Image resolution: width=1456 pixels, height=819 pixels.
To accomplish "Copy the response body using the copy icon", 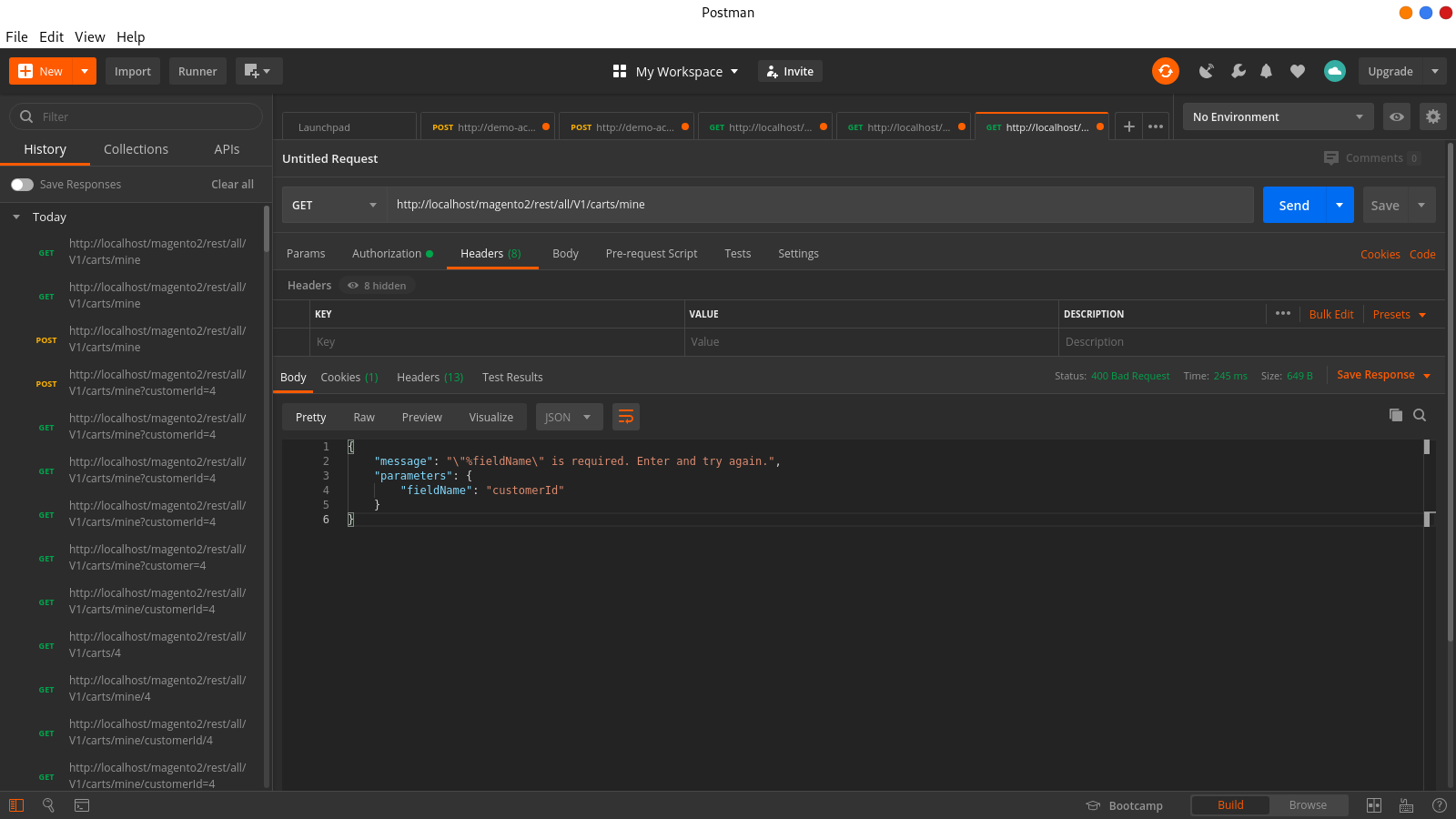I will 1396,415.
